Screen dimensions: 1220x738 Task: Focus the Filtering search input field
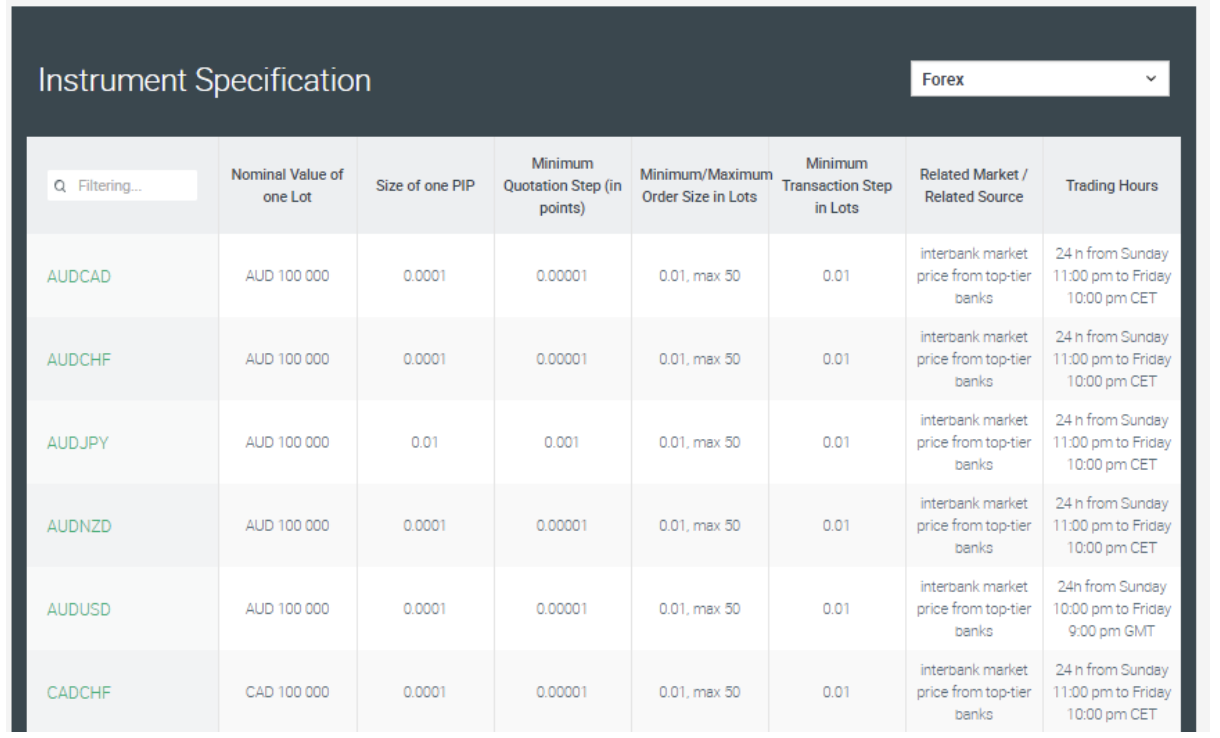tap(130, 186)
